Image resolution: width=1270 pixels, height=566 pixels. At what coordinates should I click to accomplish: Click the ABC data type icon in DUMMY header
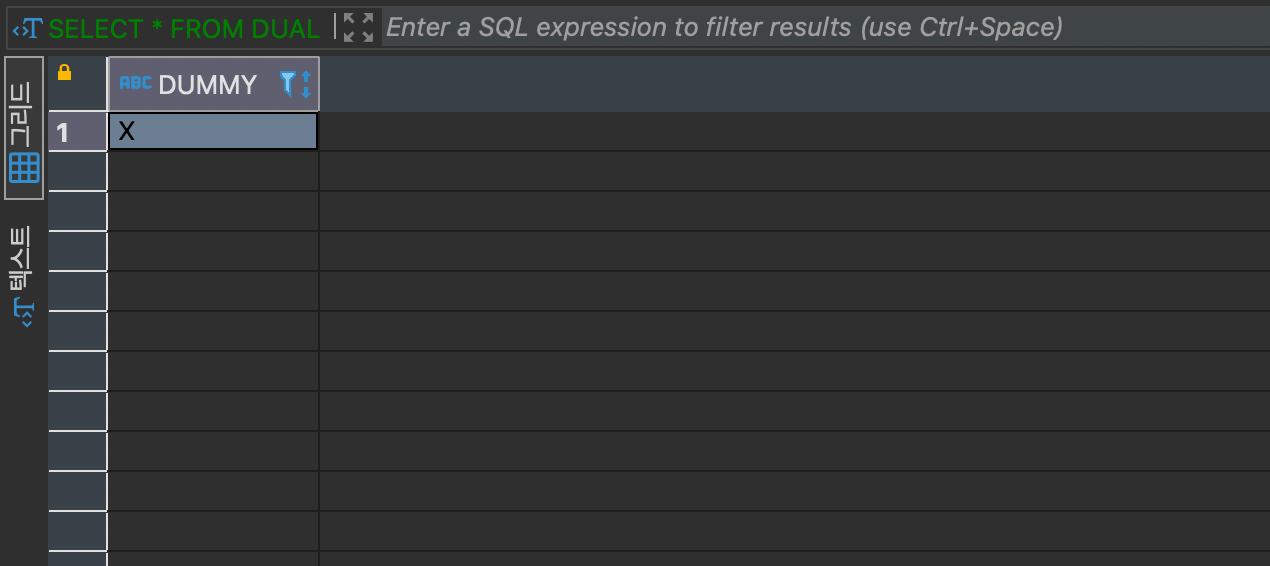pos(135,83)
